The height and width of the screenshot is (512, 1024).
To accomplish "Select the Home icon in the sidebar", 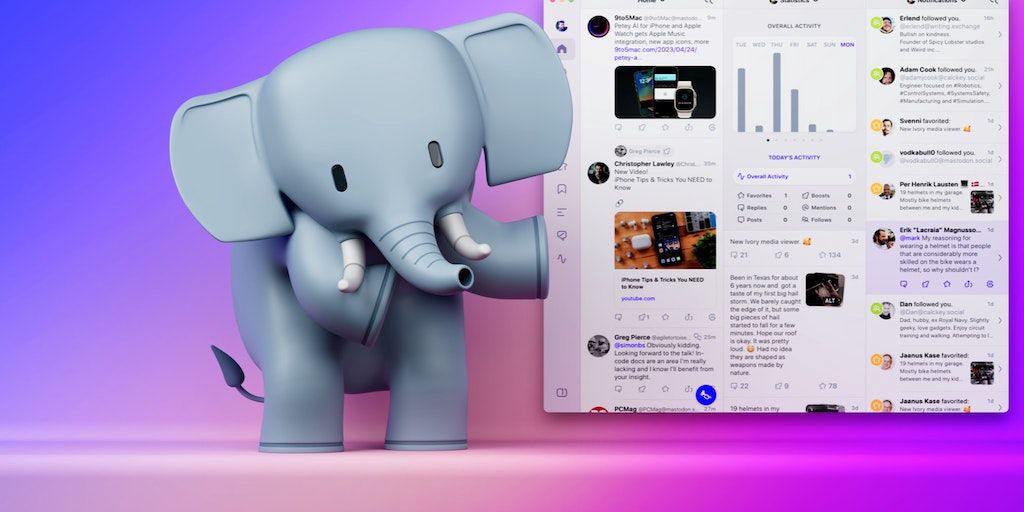I will 562,48.
